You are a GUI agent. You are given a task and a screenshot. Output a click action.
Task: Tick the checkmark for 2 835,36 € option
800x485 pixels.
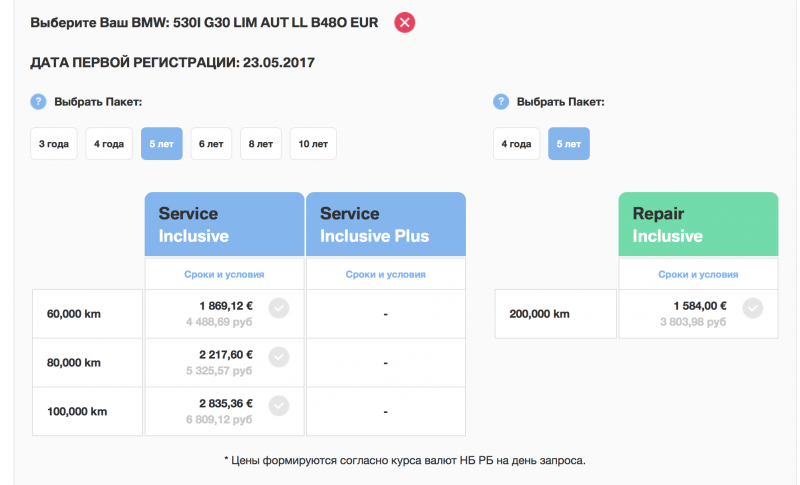279,406
